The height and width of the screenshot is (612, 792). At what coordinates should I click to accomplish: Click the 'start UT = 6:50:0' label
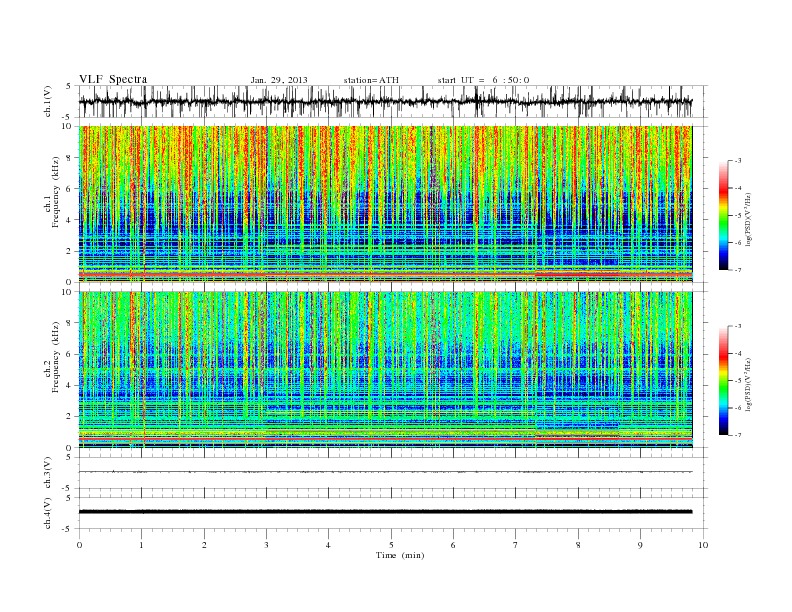pos(483,80)
